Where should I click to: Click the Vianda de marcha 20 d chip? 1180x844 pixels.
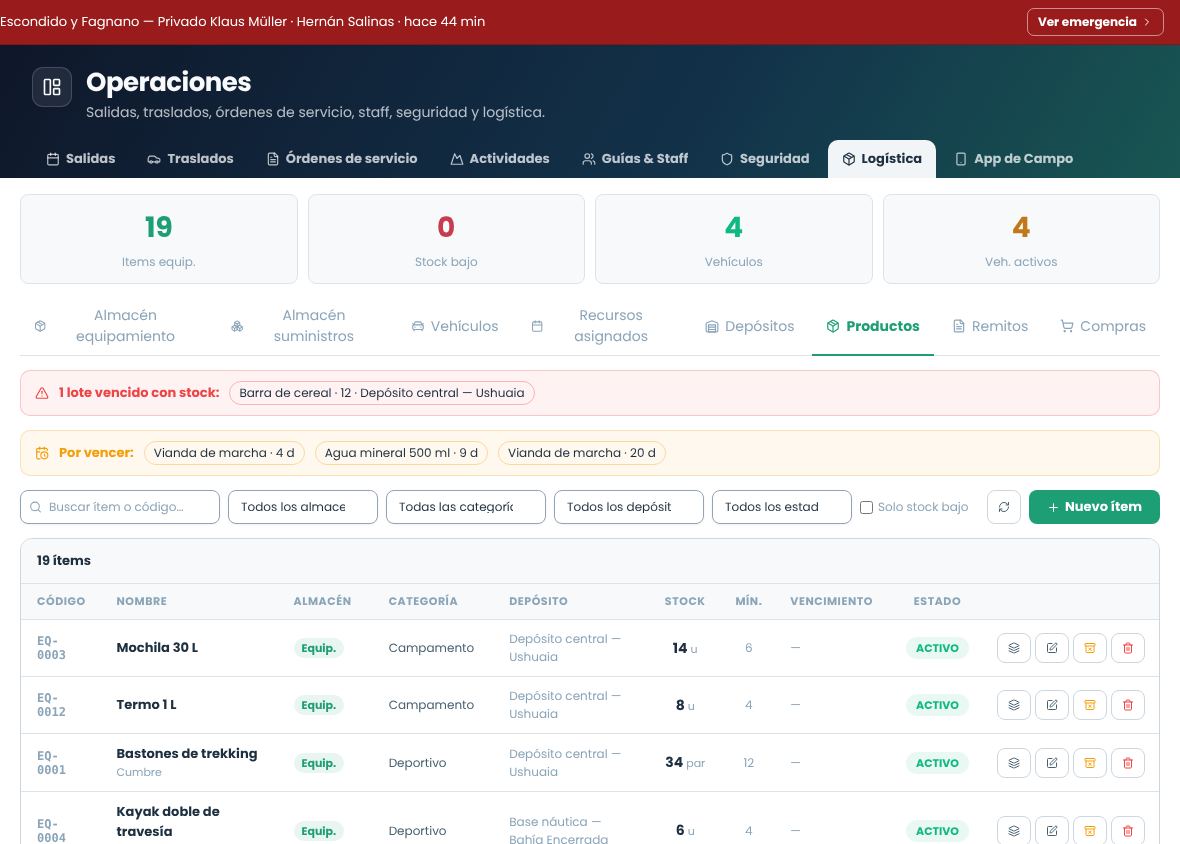(x=582, y=453)
